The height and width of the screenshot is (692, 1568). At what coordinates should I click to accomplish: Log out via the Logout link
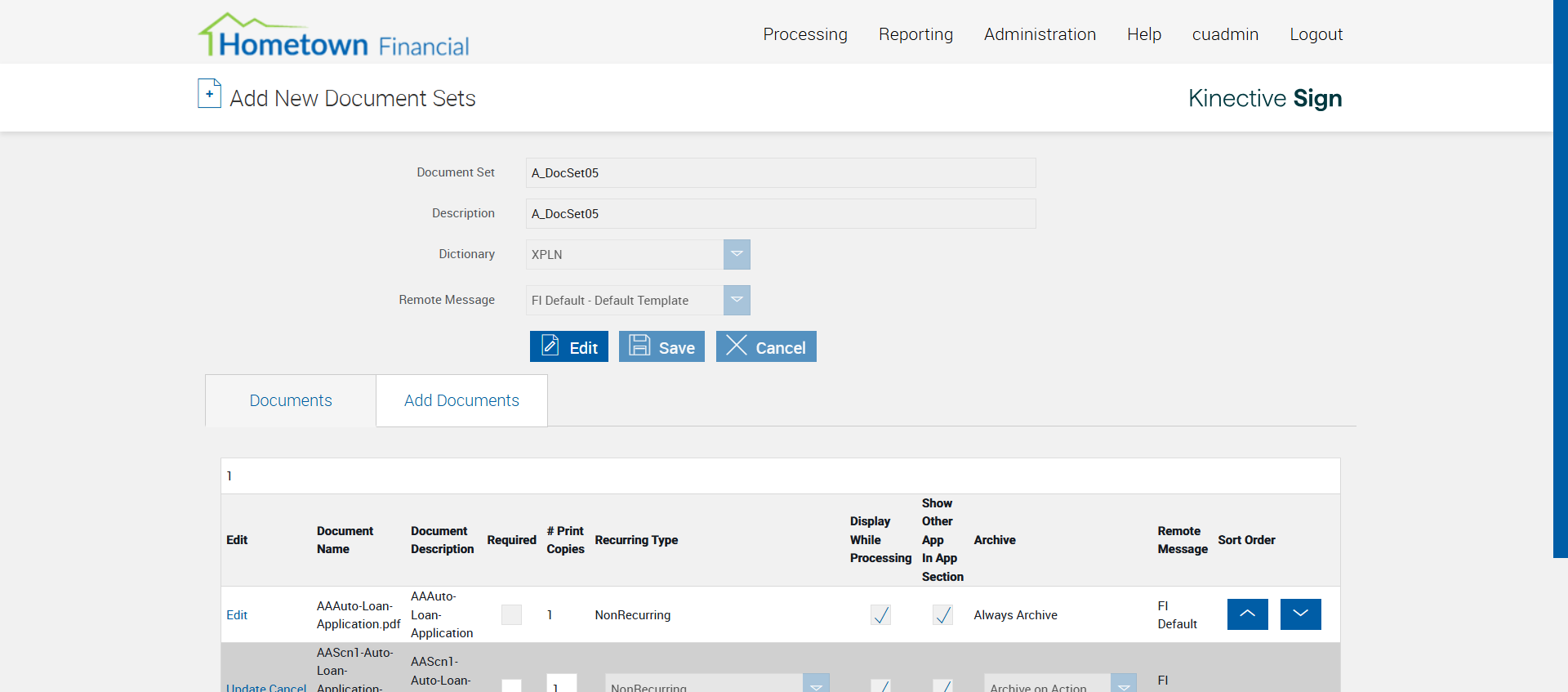tap(1316, 34)
